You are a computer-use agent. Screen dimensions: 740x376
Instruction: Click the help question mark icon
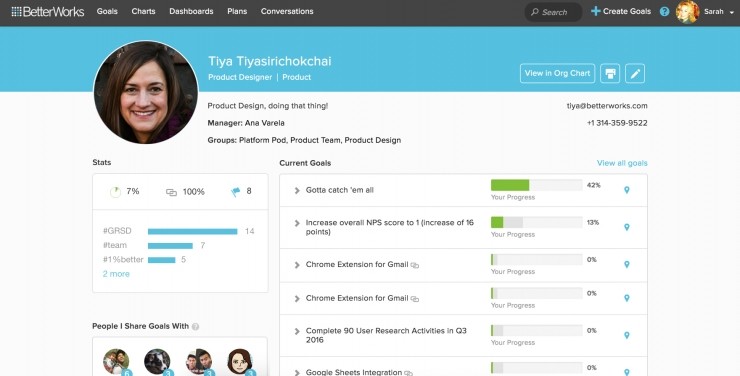(x=664, y=11)
